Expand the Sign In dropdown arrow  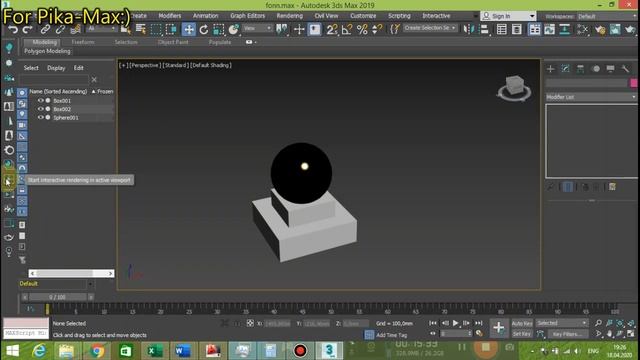pos(532,16)
